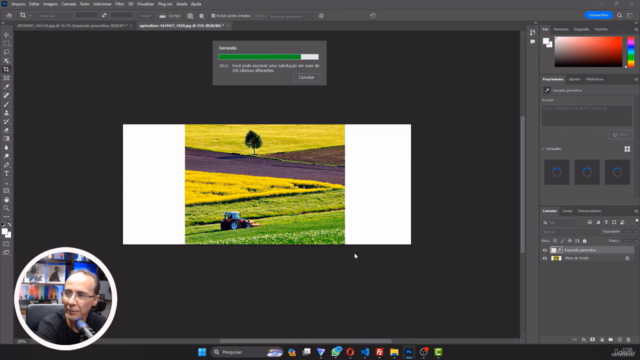Open the Filtro menu
This screenshot has height=360, width=640.
(x=119, y=4)
